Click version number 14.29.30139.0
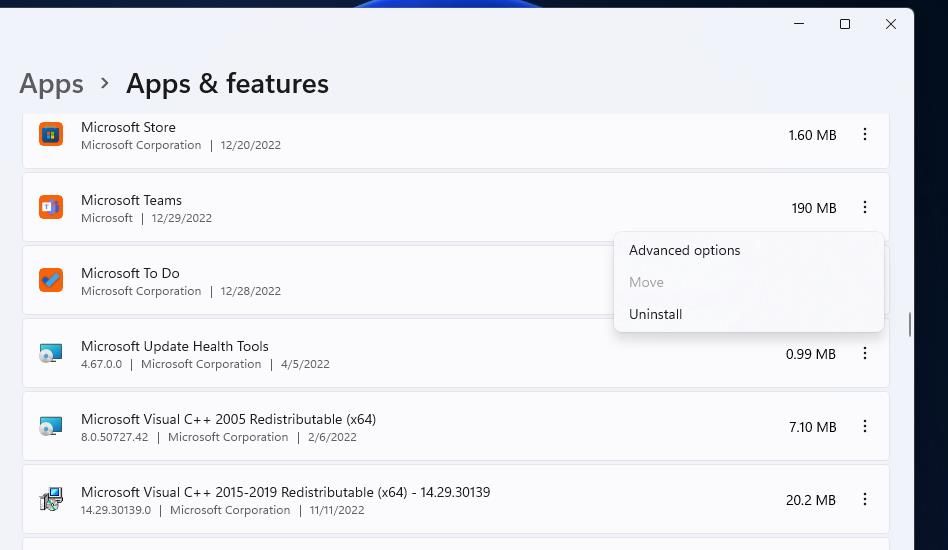The width and height of the screenshot is (948, 550). [x=115, y=510]
